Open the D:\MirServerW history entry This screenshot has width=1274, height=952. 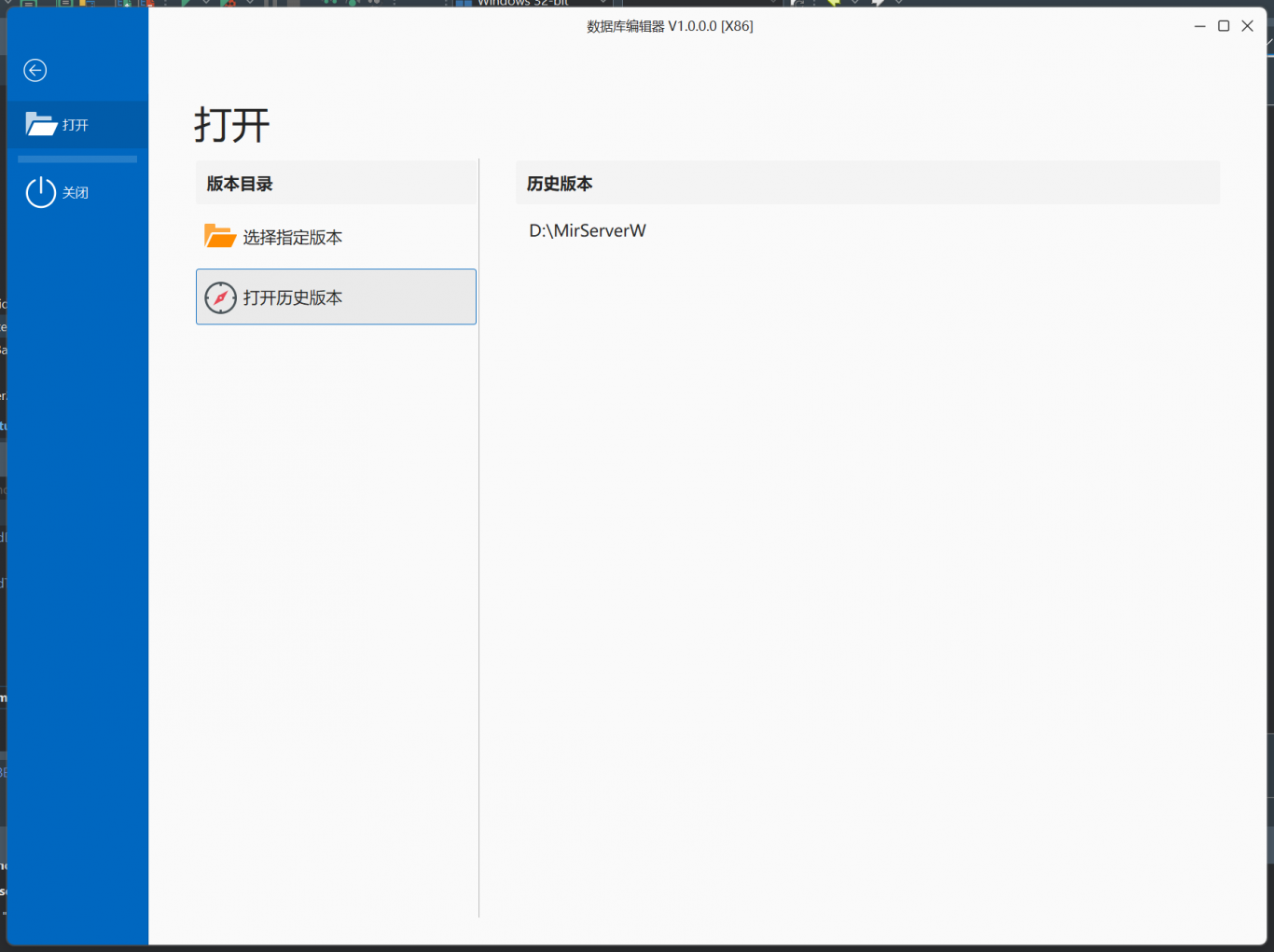588,230
